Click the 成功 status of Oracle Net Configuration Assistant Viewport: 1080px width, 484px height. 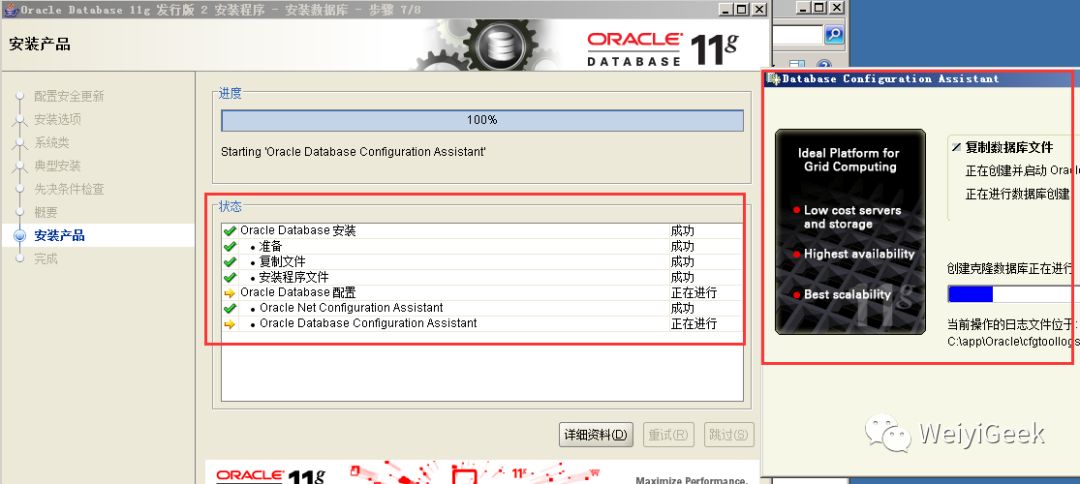point(683,308)
